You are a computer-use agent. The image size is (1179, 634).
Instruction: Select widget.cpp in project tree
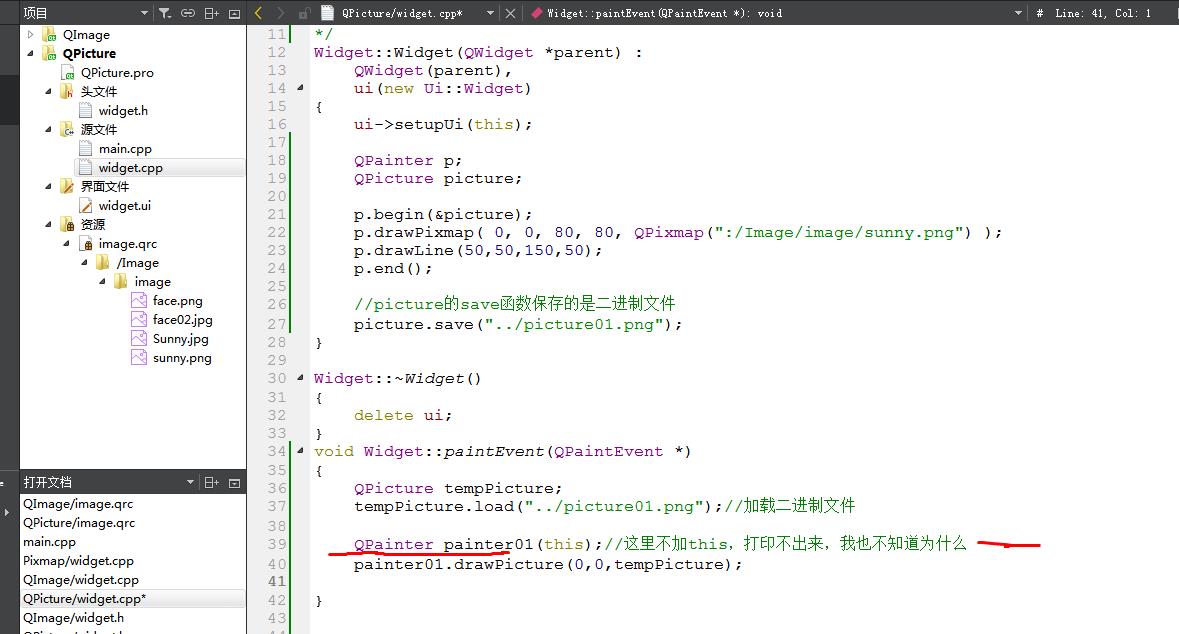130,168
